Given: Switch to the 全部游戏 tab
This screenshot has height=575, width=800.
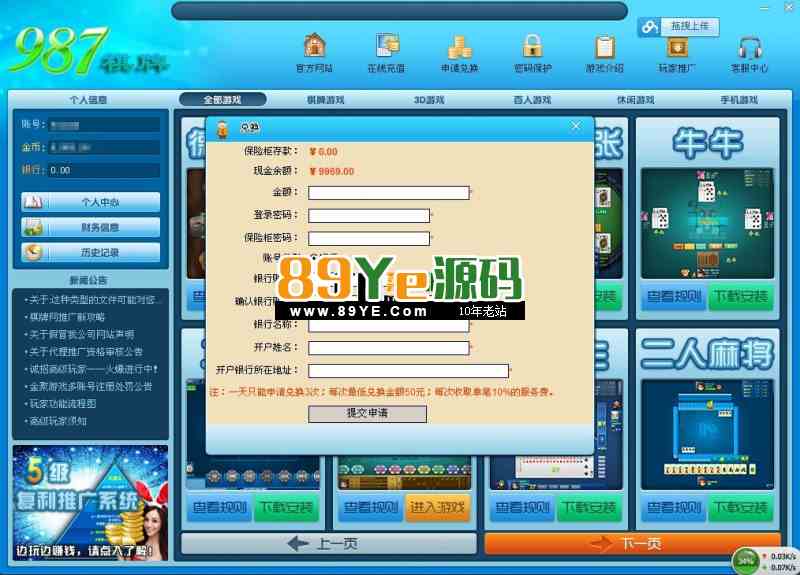Looking at the screenshot, I should tap(222, 99).
